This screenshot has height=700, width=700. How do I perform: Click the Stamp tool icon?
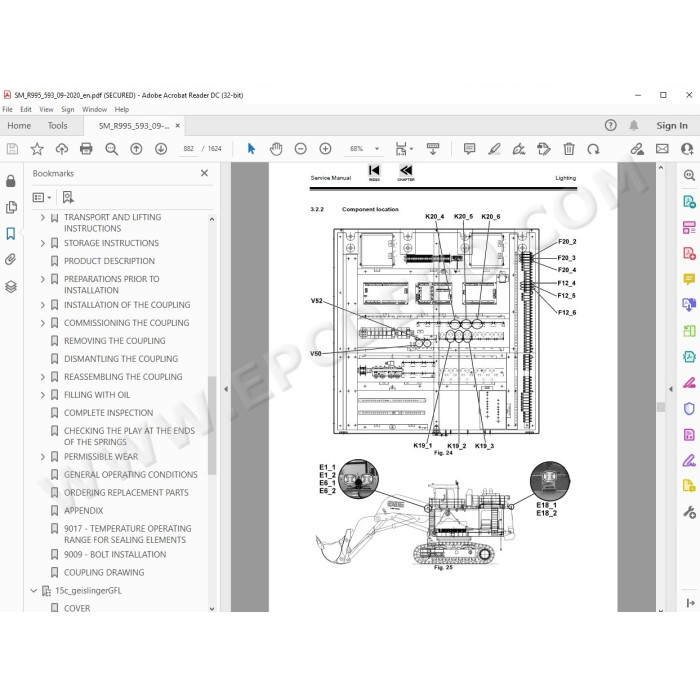(x=544, y=149)
